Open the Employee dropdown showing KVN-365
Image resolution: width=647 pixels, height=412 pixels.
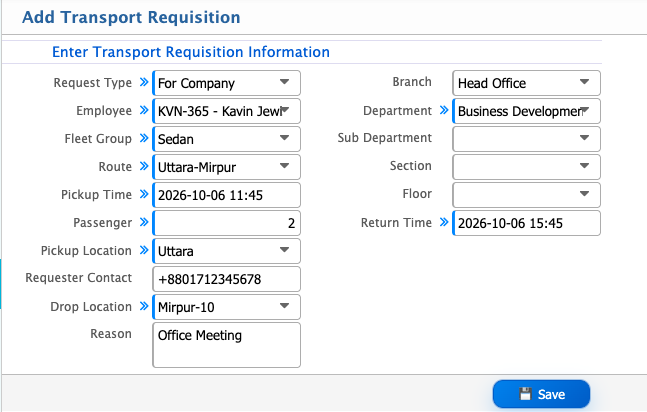click(227, 111)
